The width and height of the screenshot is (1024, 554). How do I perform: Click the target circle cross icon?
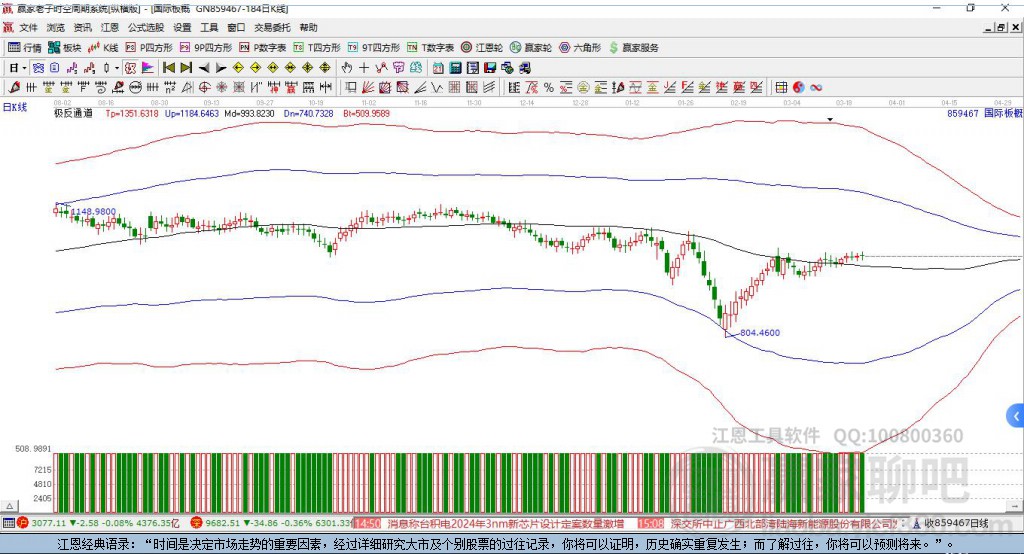[x=204, y=87]
